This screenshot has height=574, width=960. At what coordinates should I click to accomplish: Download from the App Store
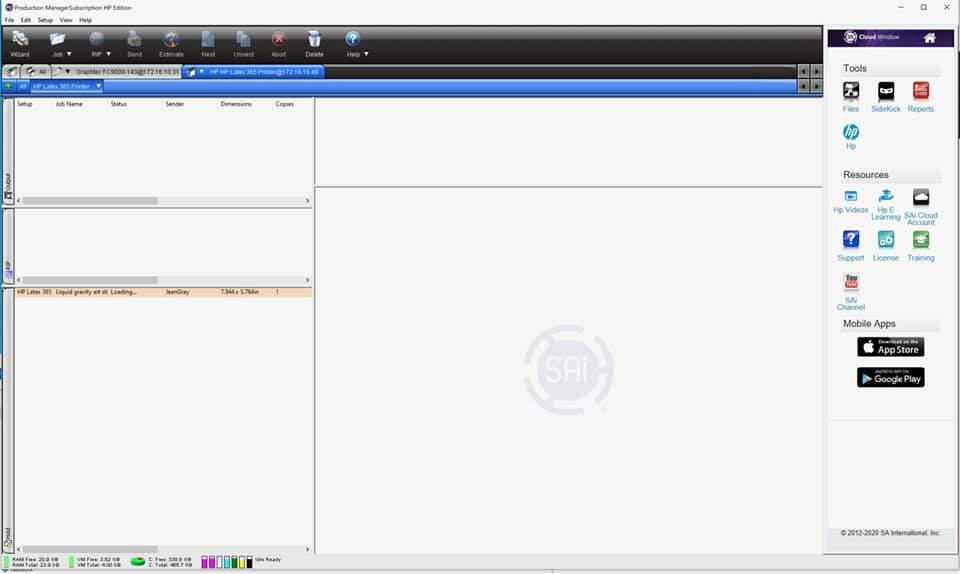tap(890, 347)
